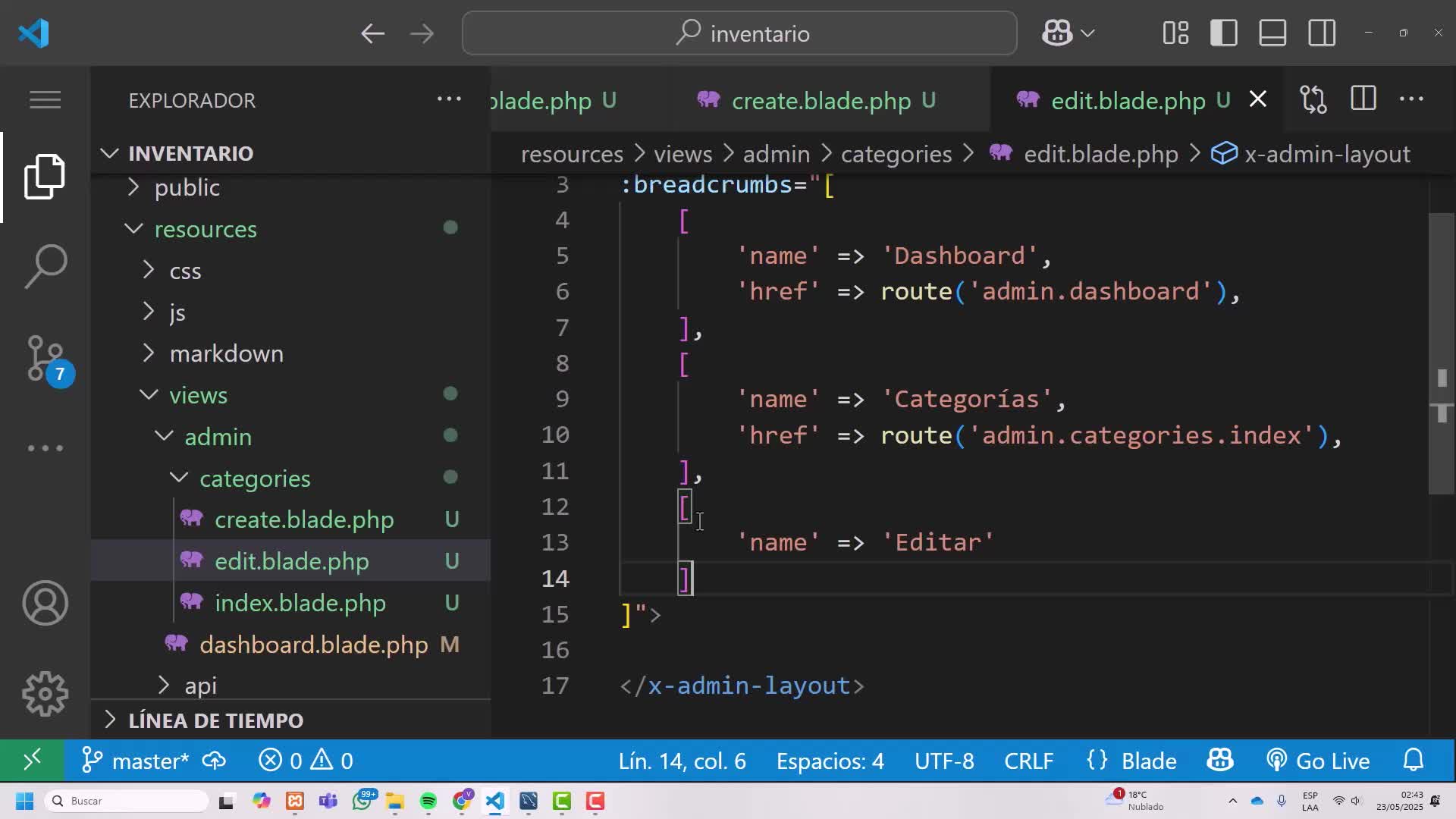Publish changes with the cloud sync icon

pos(214,761)
